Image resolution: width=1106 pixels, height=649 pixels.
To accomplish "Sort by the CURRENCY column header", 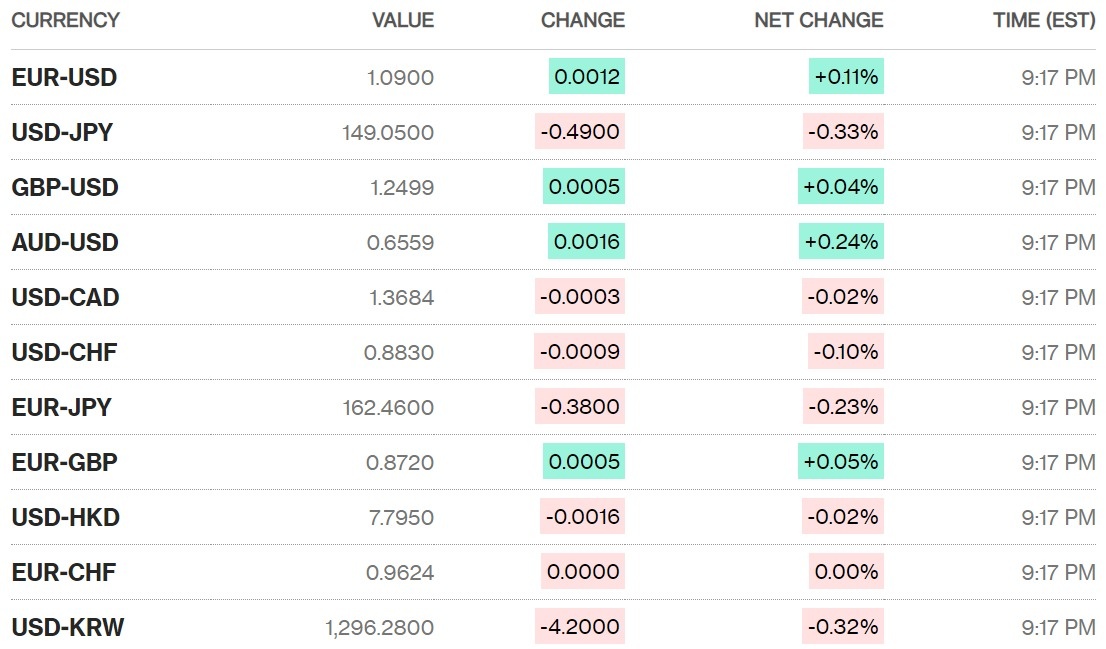I will coord(65,20).
